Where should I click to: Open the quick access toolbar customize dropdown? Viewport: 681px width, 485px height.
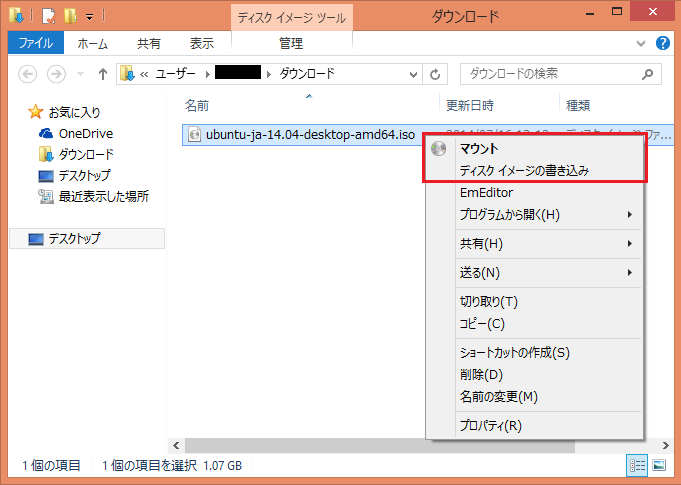[89, 17]
